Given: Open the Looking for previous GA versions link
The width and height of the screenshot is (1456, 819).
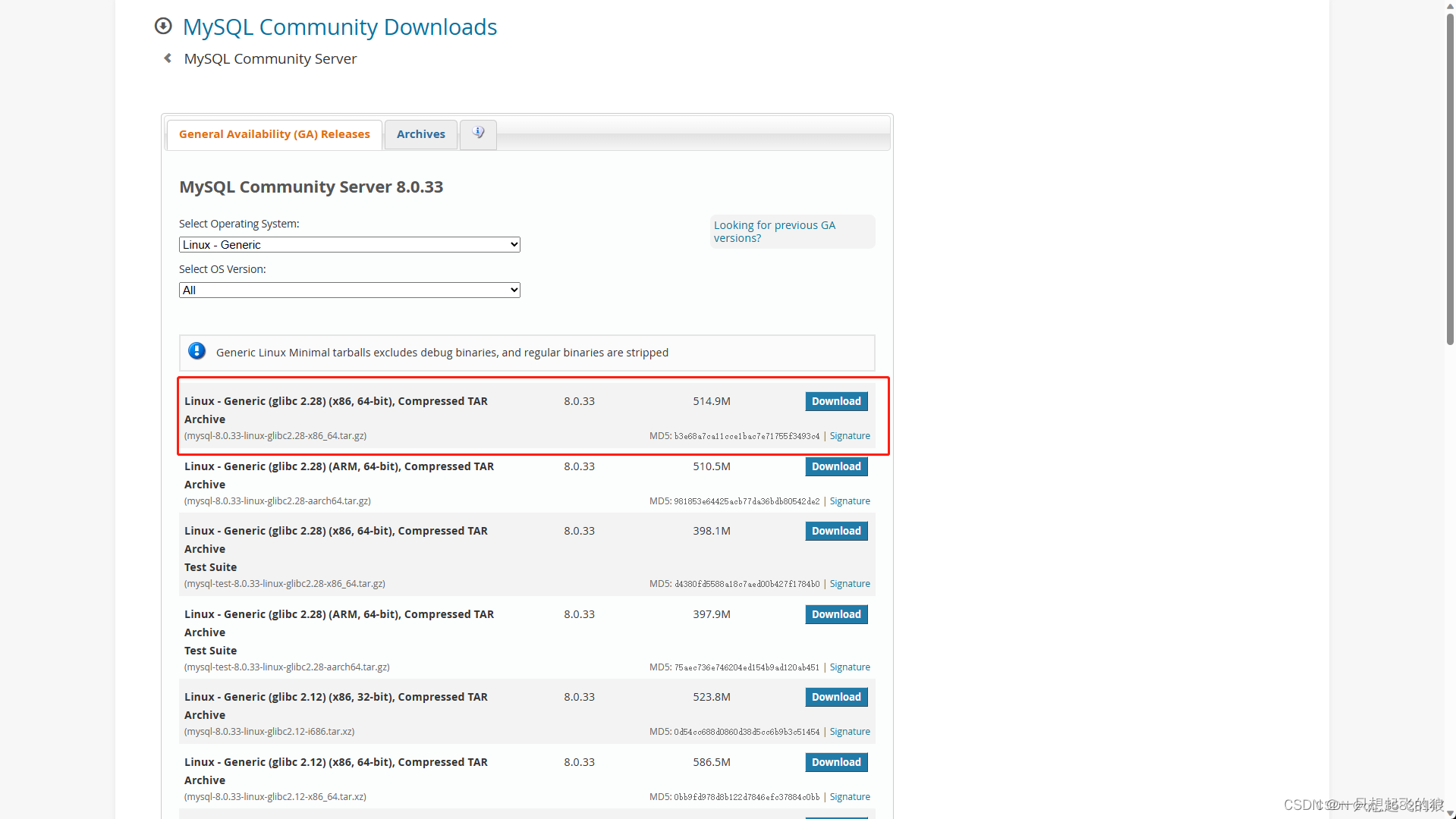Looking at the screenshot, I should click(x=774, y=231).
